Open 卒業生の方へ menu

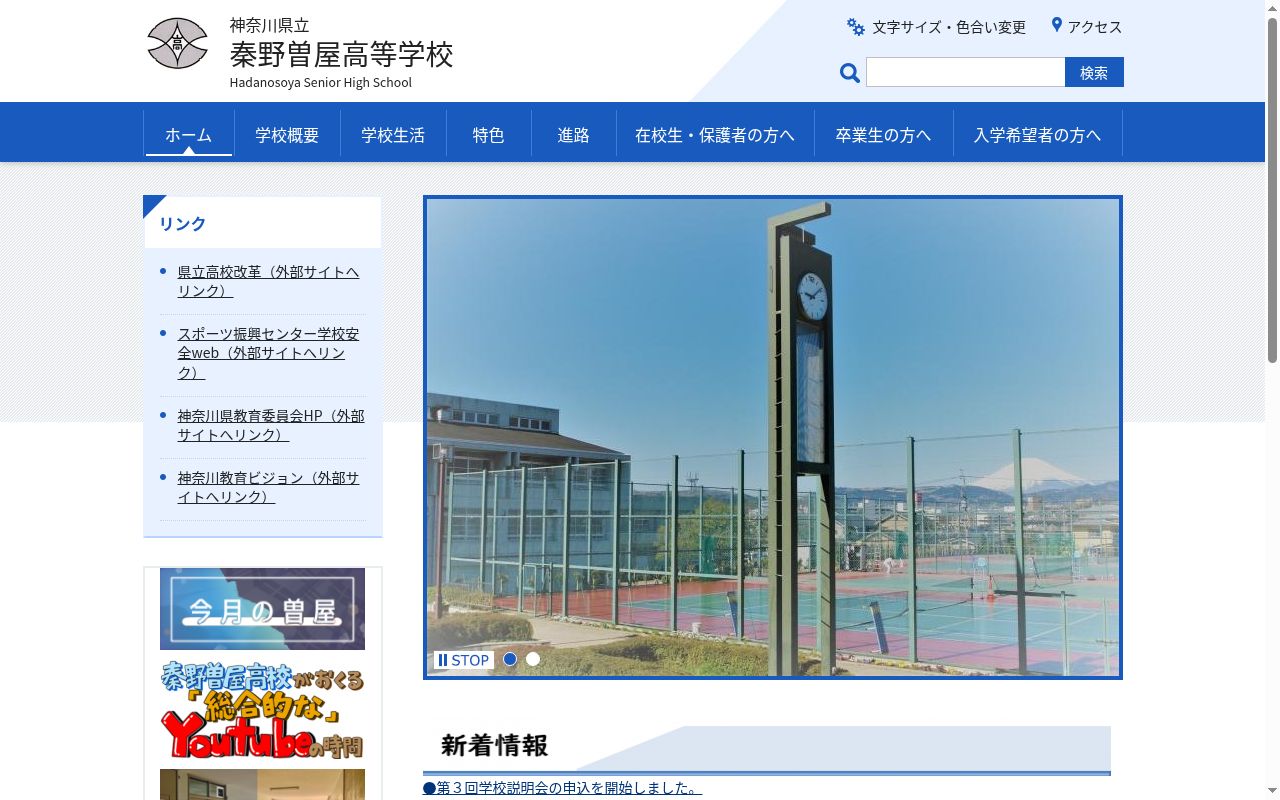pyautogui.click(x=883, y=134)
